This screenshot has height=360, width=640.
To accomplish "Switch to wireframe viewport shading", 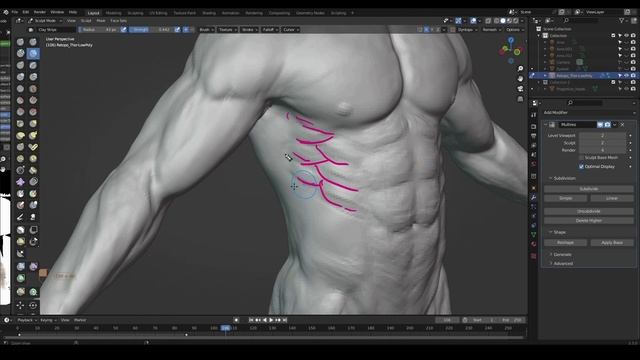I will click(497, 21).
